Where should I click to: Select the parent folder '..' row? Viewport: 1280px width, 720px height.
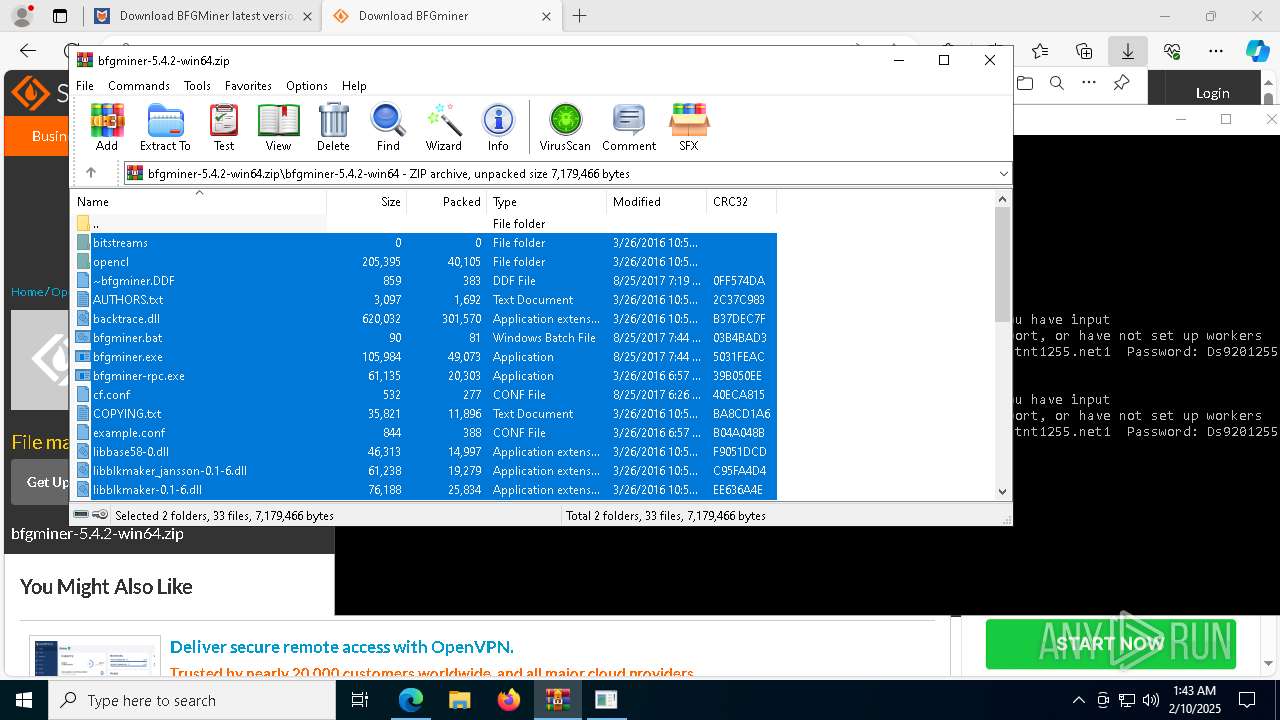425,224
